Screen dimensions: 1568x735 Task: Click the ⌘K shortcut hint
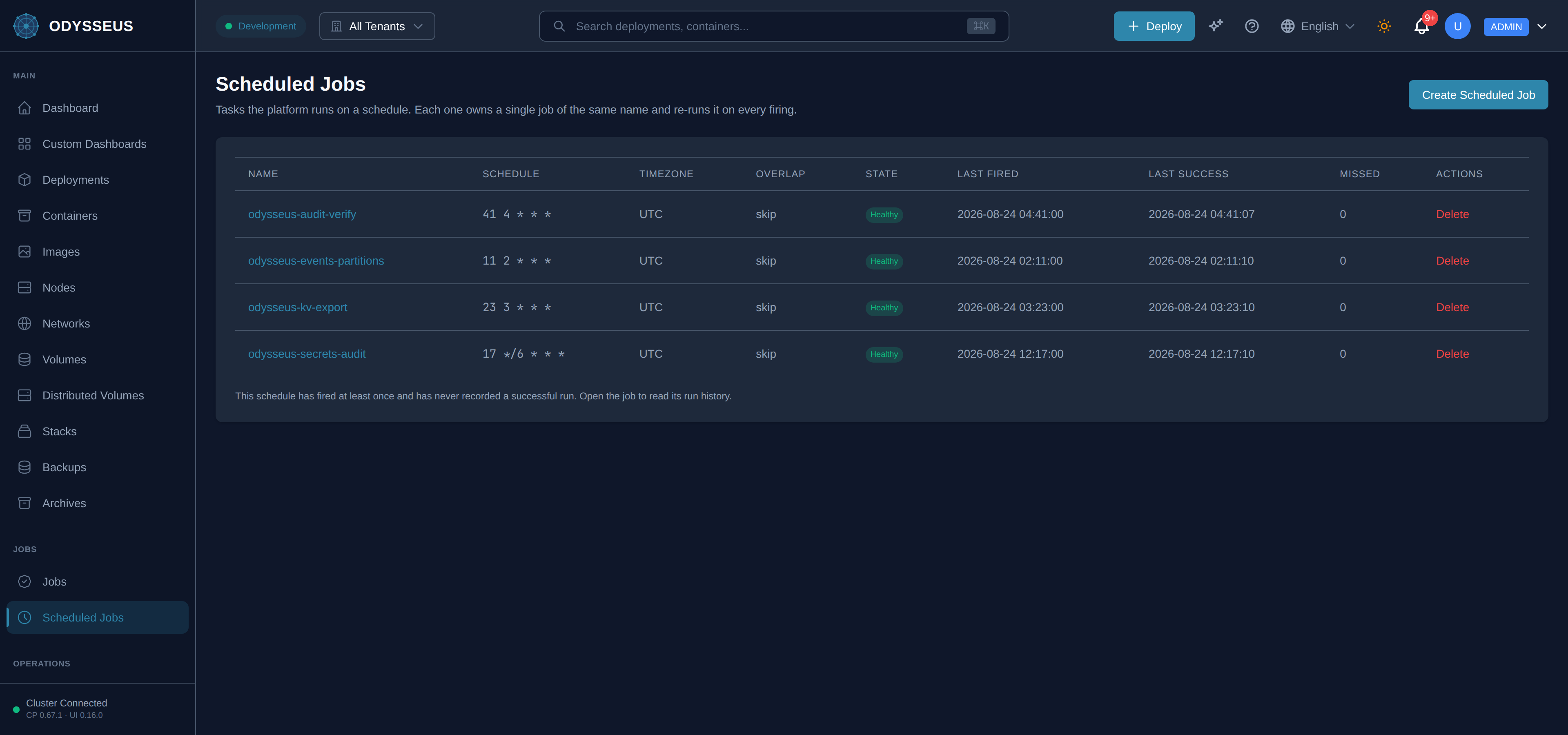coord(980,26)
